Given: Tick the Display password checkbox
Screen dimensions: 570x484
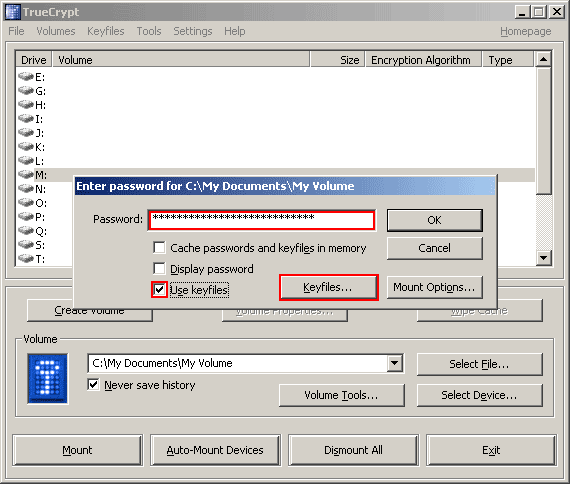Looking at the screenshot, I should click(x=159, y=269).
